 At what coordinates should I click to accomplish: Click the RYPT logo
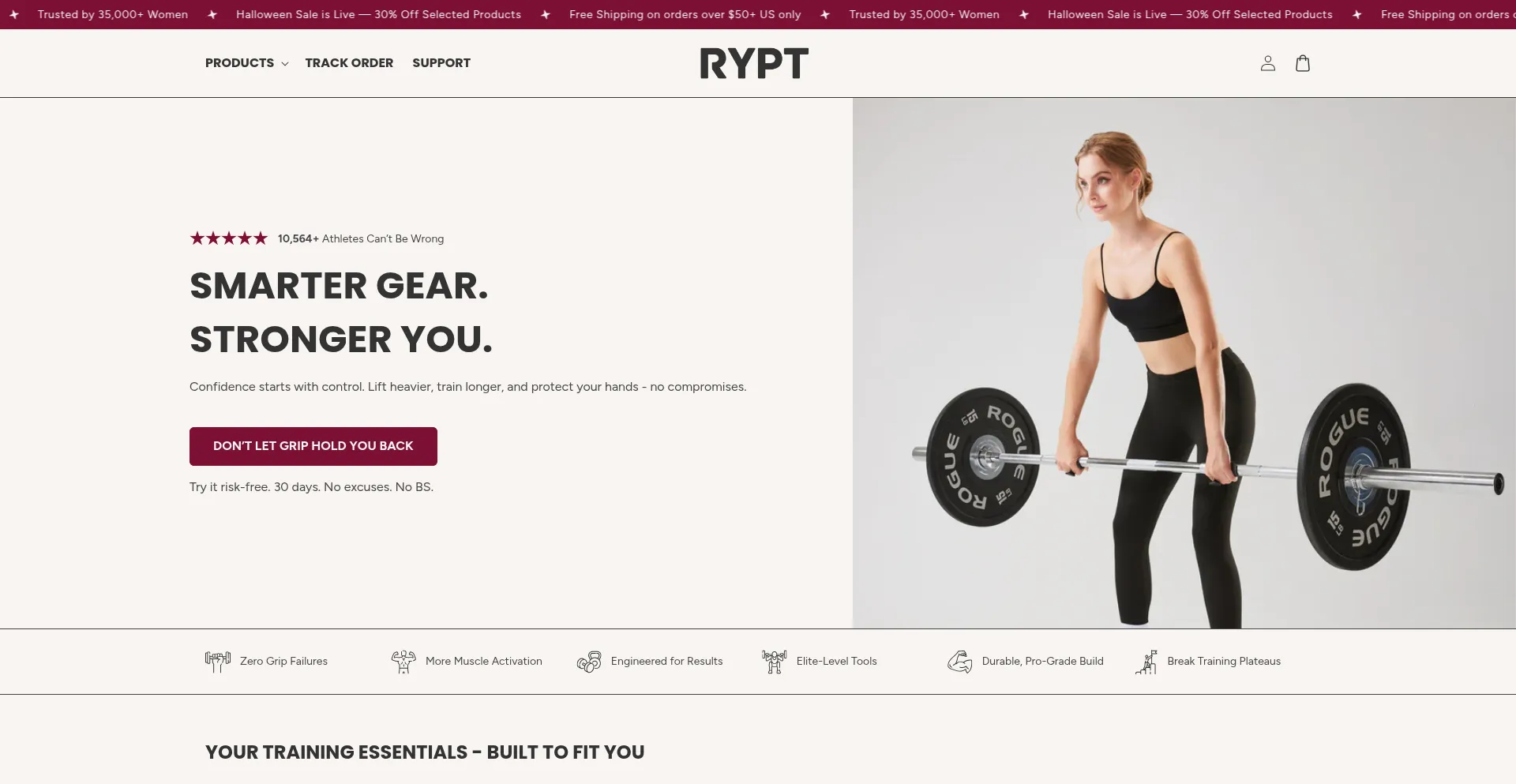click(754, 63)
